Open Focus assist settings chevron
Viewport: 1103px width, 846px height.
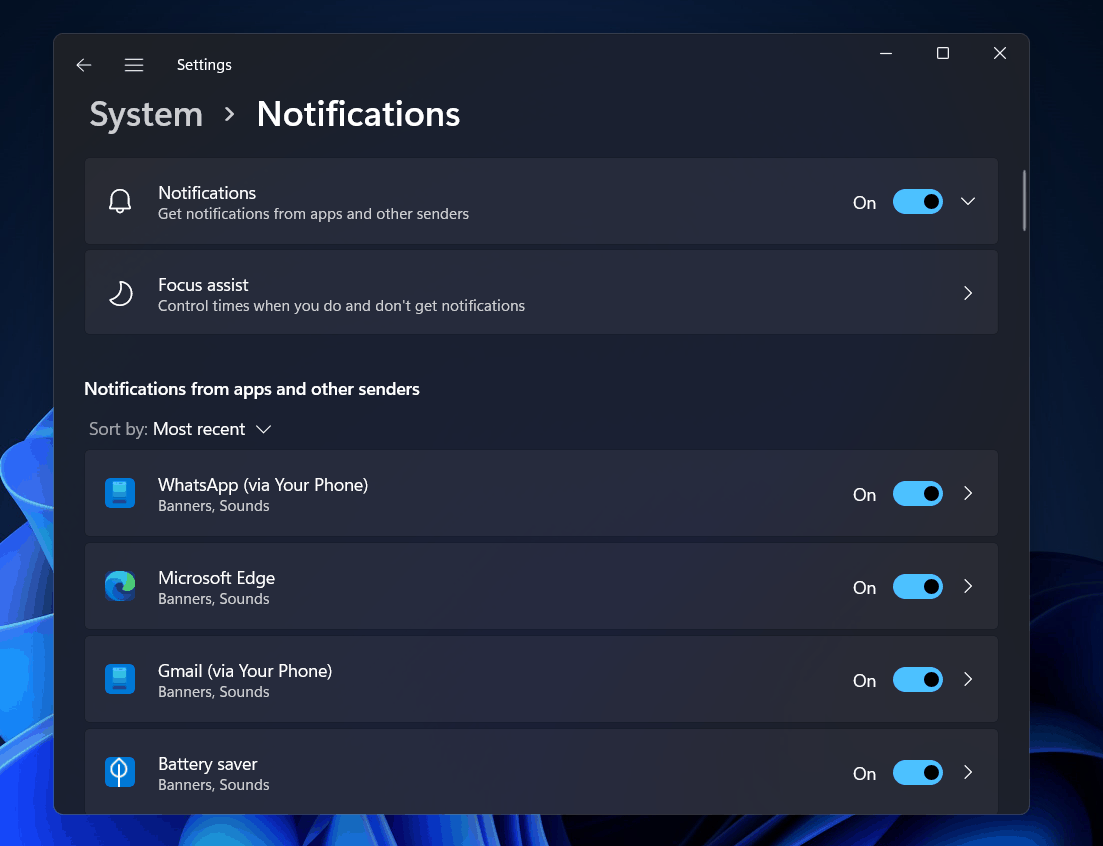(967, 293)
